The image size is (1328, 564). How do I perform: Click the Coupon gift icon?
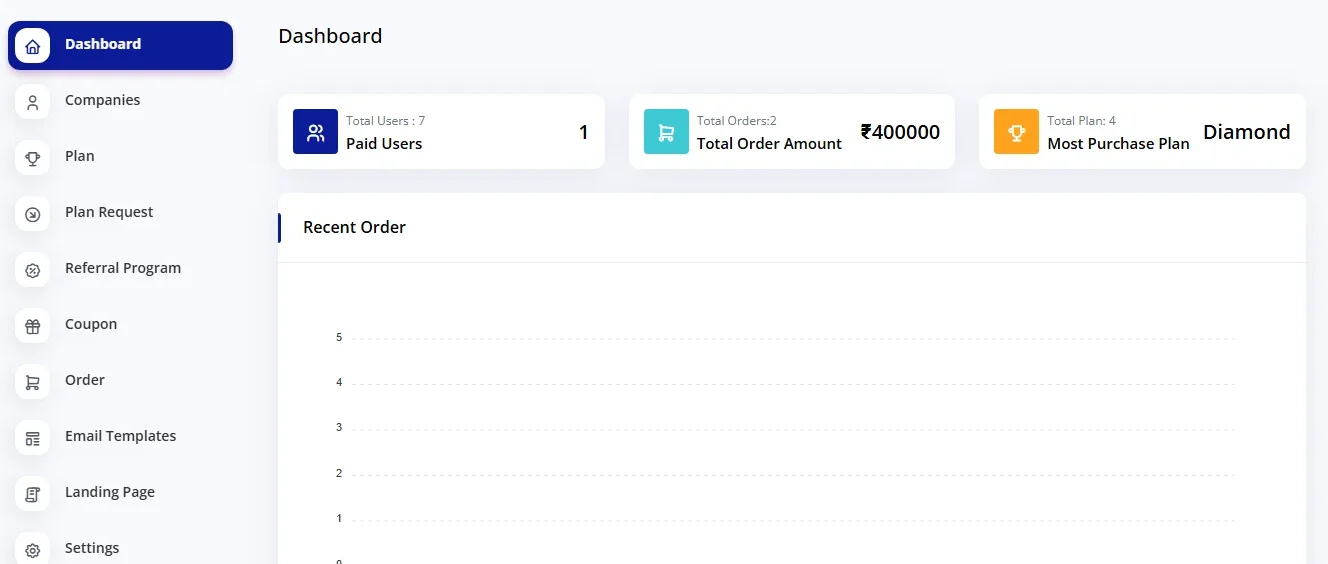coord(33,326)
